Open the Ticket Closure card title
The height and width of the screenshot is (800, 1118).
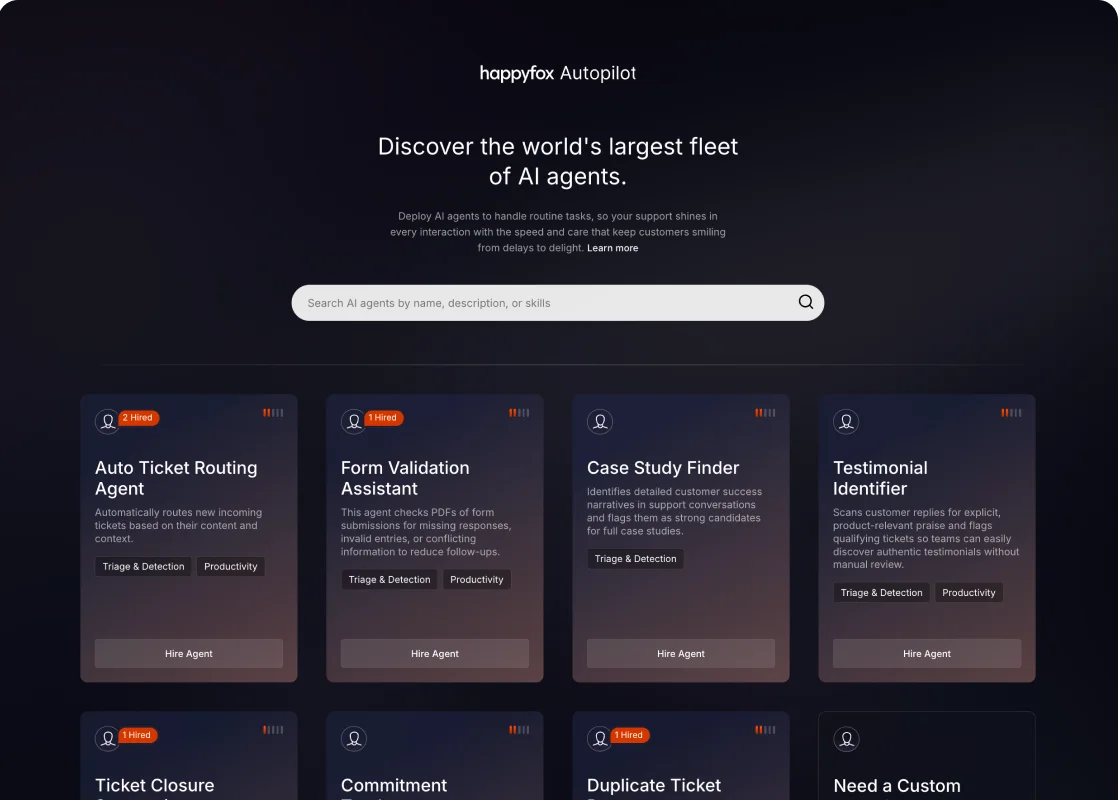pos(155,787)
